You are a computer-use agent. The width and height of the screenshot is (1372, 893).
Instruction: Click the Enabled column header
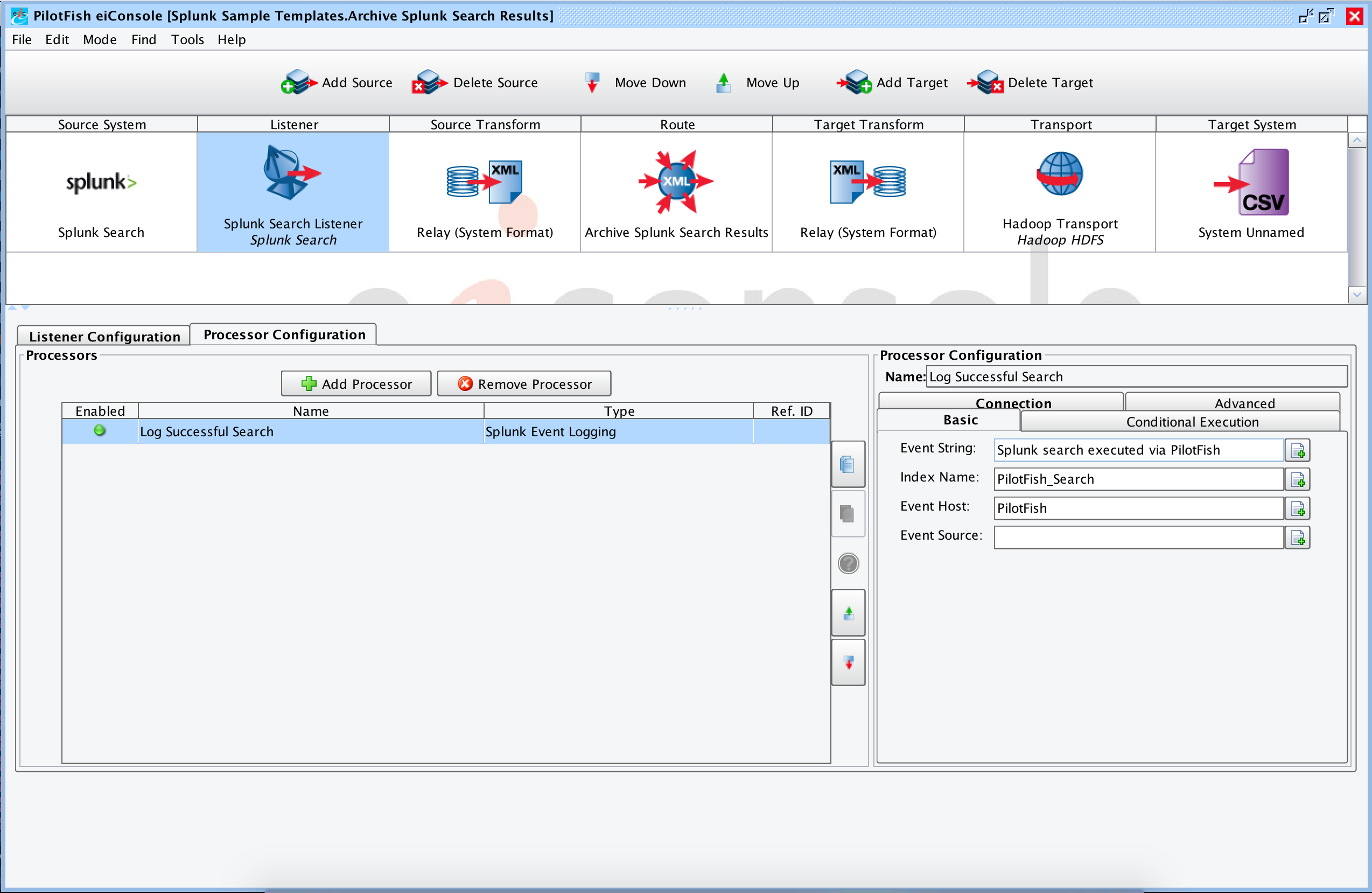[x=100, y=411]
